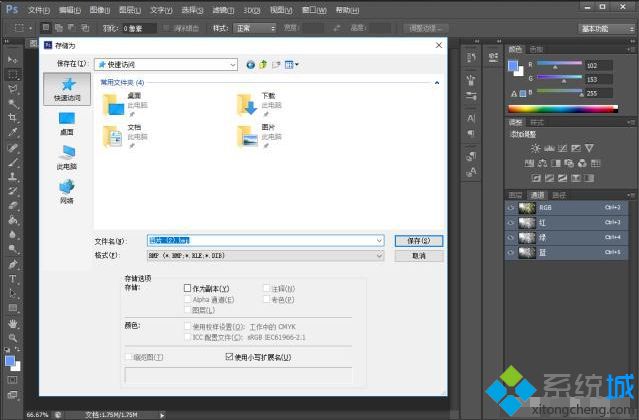Select the Horizontal Type tool

tap(13, 279)
